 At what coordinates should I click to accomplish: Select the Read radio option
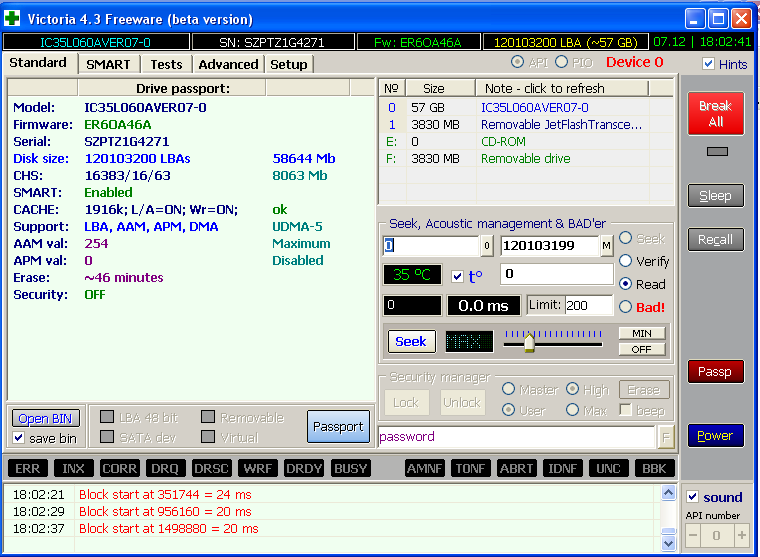625,284
